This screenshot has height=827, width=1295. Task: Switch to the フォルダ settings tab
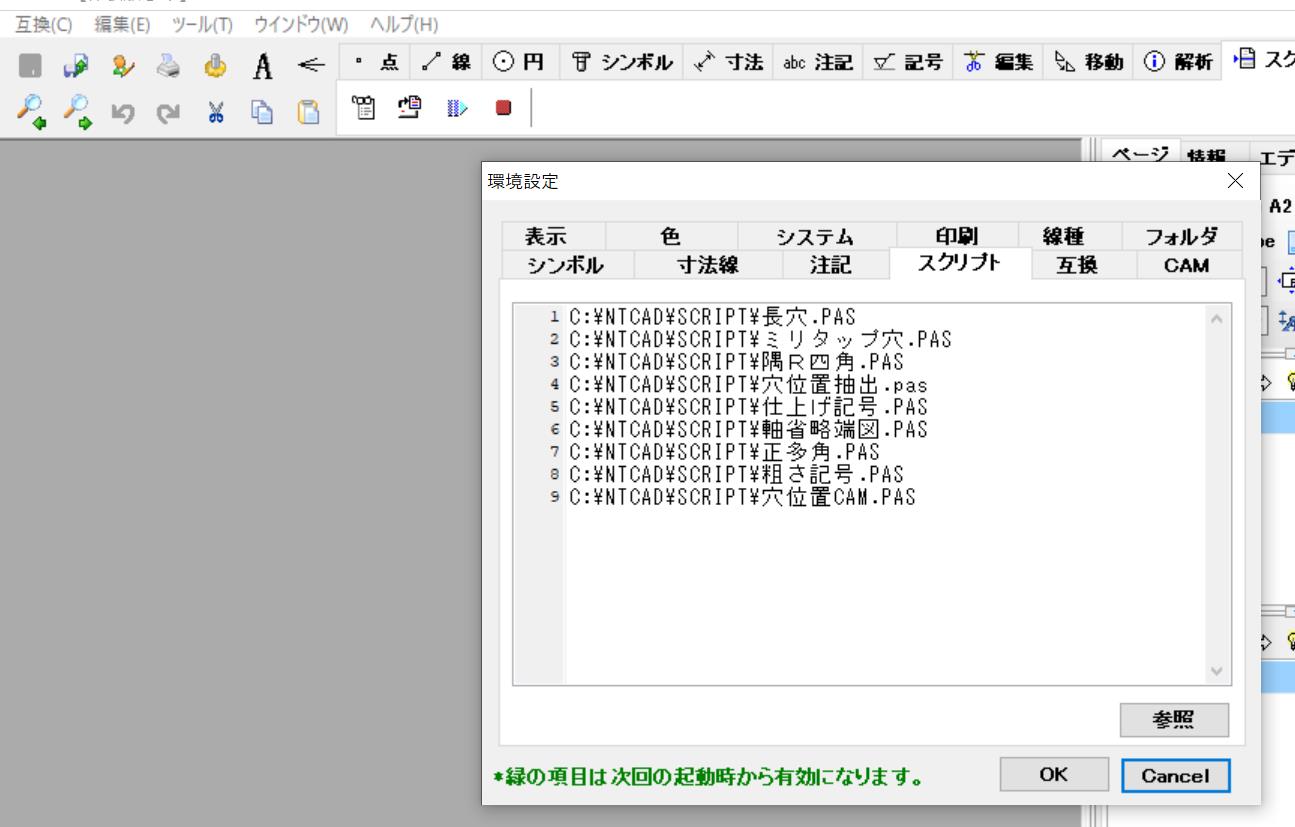pos(1181,236)
